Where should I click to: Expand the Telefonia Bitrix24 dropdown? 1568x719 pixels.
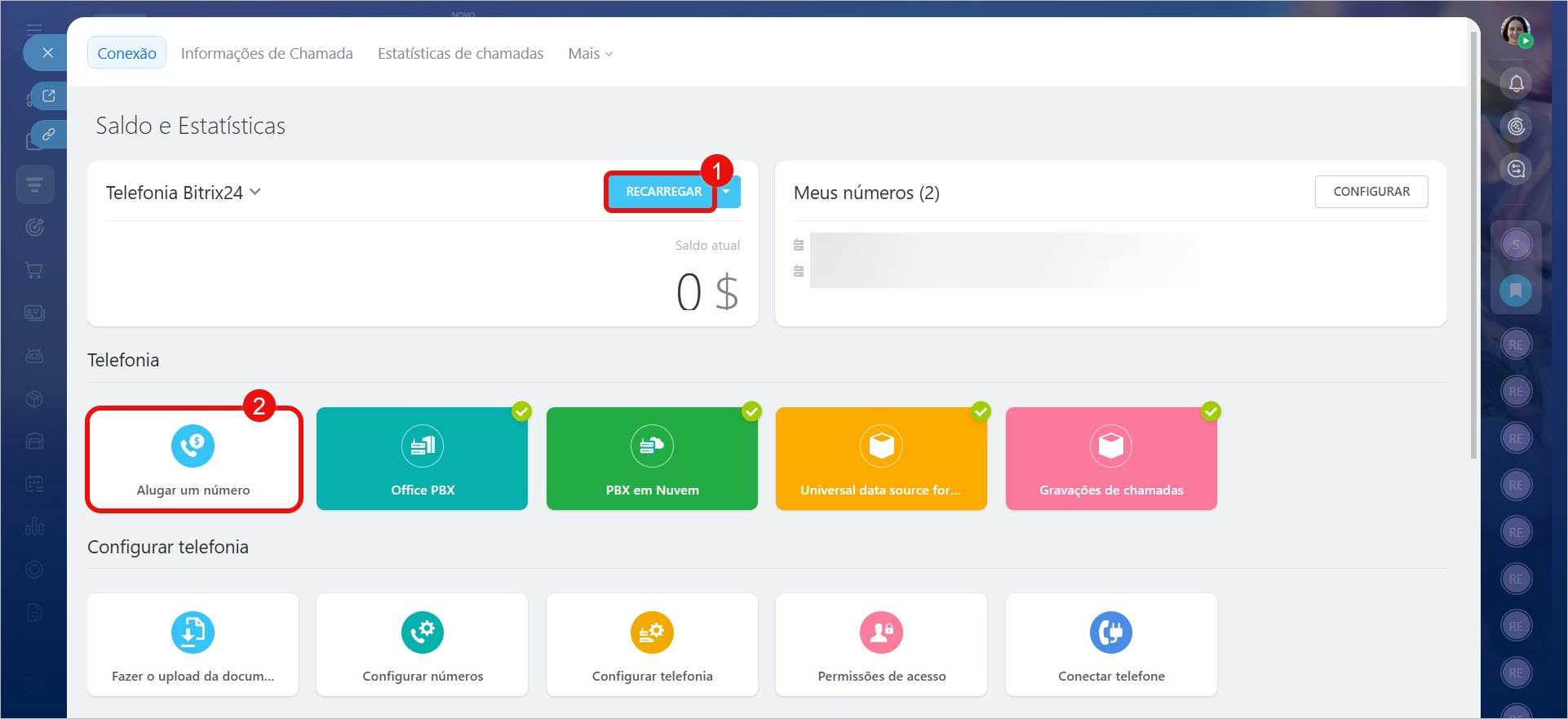click(x=255, y=192)
